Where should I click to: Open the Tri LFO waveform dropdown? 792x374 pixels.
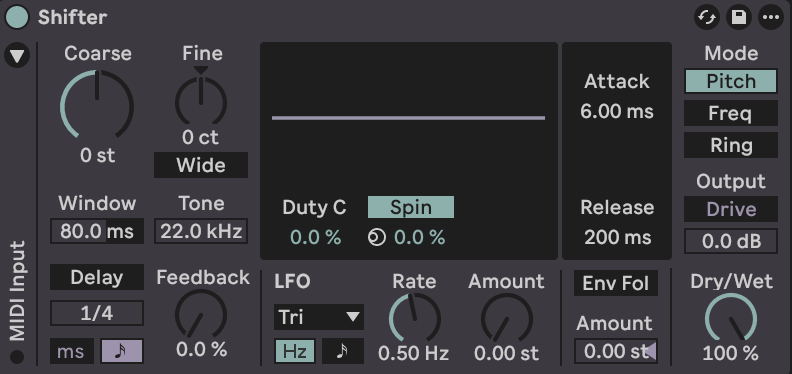click(x=319, y=317)
